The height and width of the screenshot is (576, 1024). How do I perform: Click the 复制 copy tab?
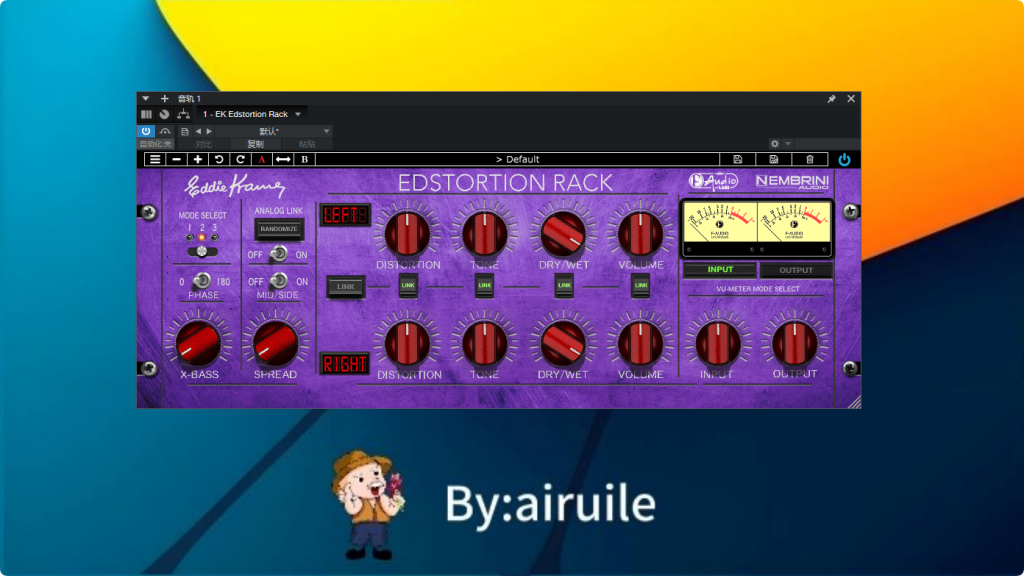tap(255, 144)
